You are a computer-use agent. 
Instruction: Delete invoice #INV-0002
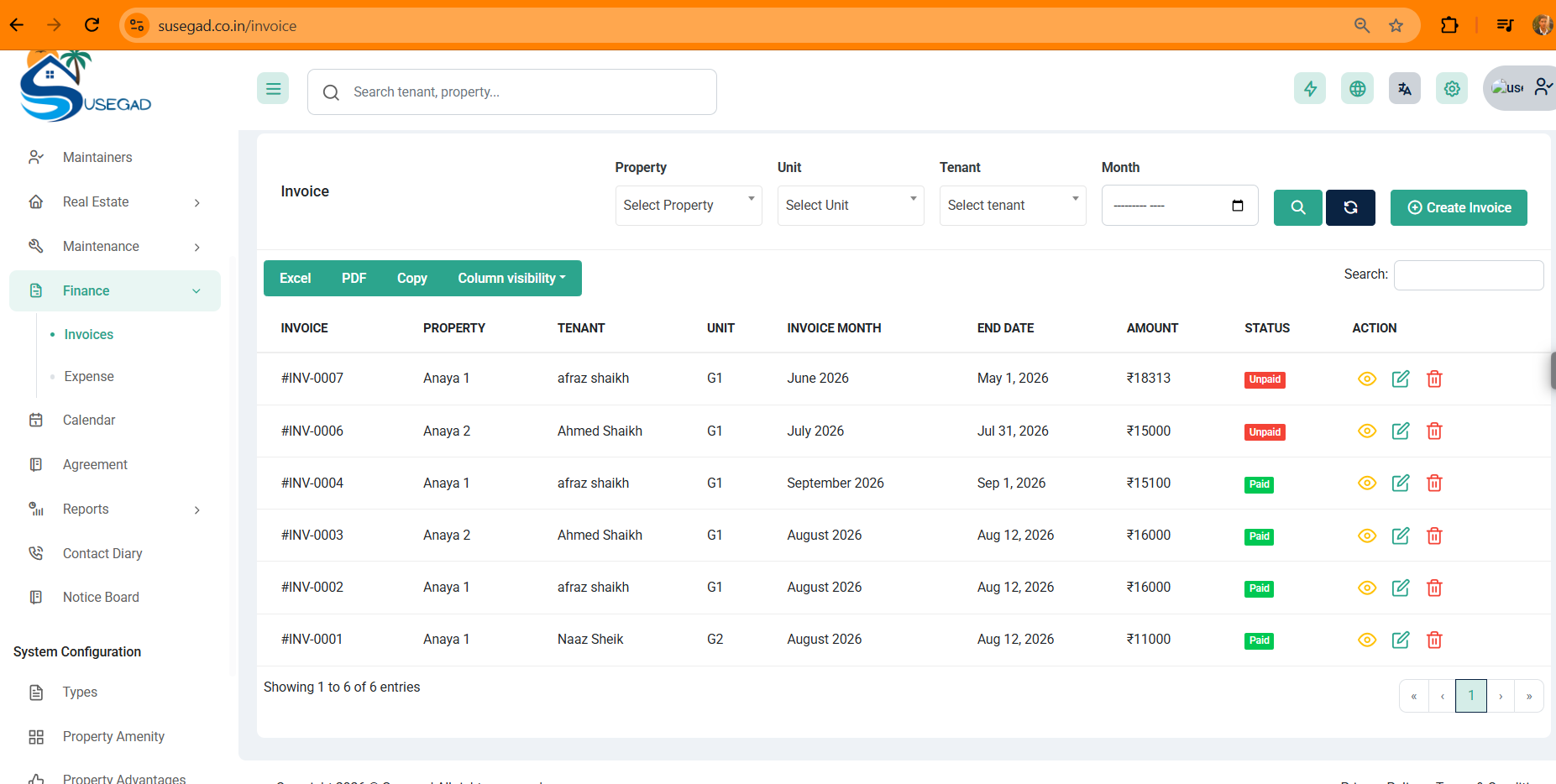tap(1434, 588)
